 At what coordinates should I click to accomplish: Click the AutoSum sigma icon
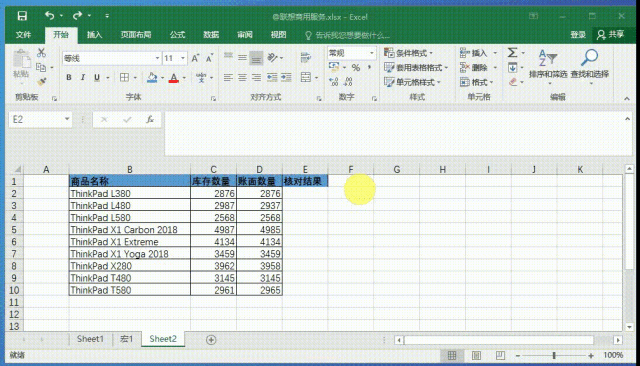pos(513,53)
